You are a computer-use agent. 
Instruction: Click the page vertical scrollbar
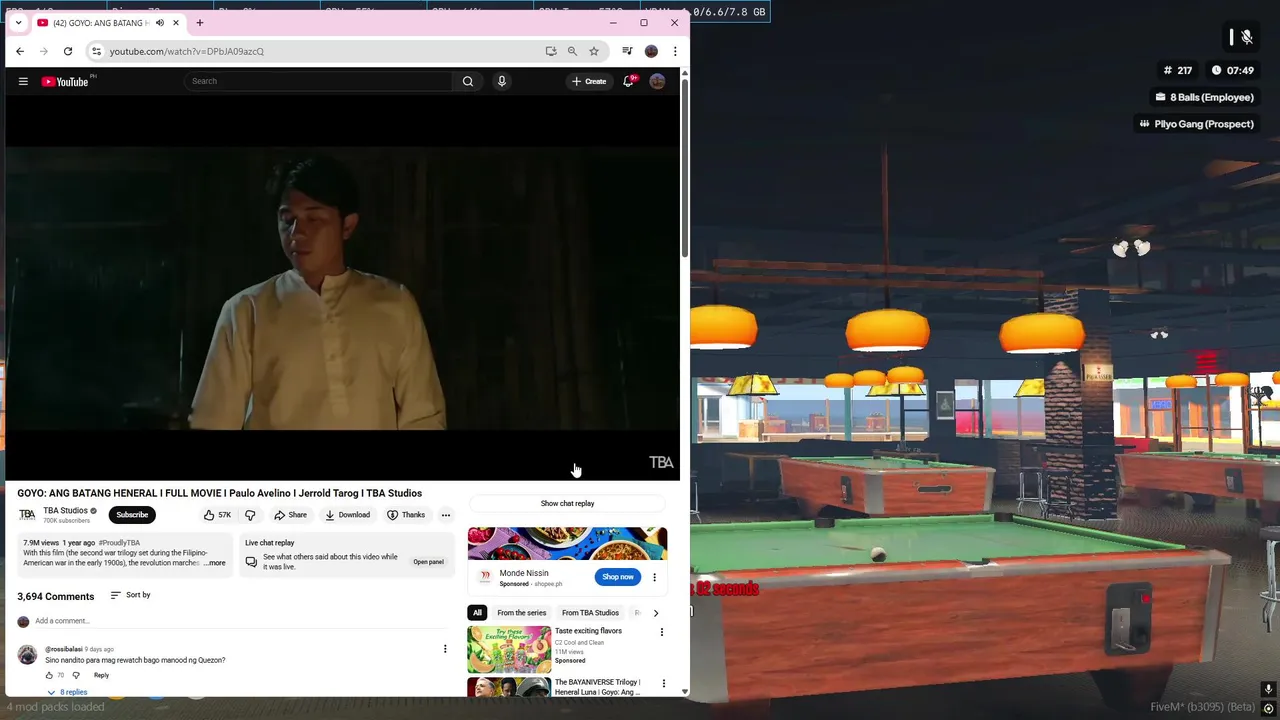click(685, 170)
